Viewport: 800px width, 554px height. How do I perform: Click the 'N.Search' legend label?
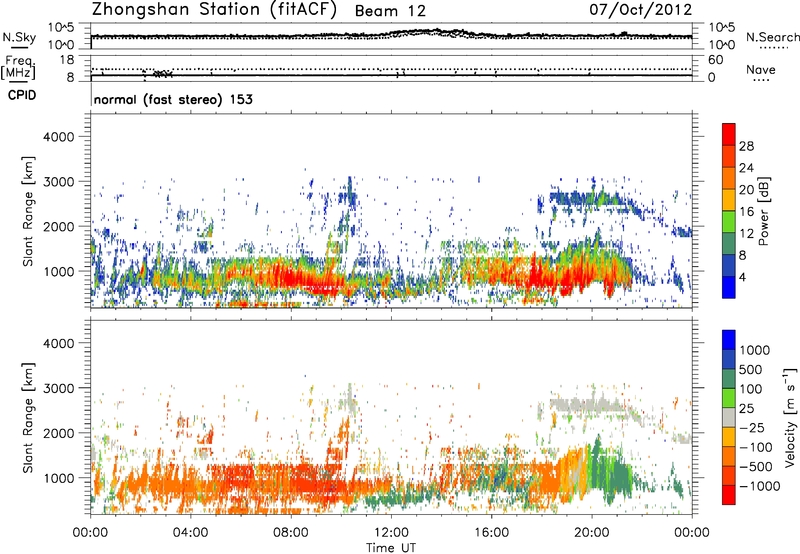[x=772, y=37]
